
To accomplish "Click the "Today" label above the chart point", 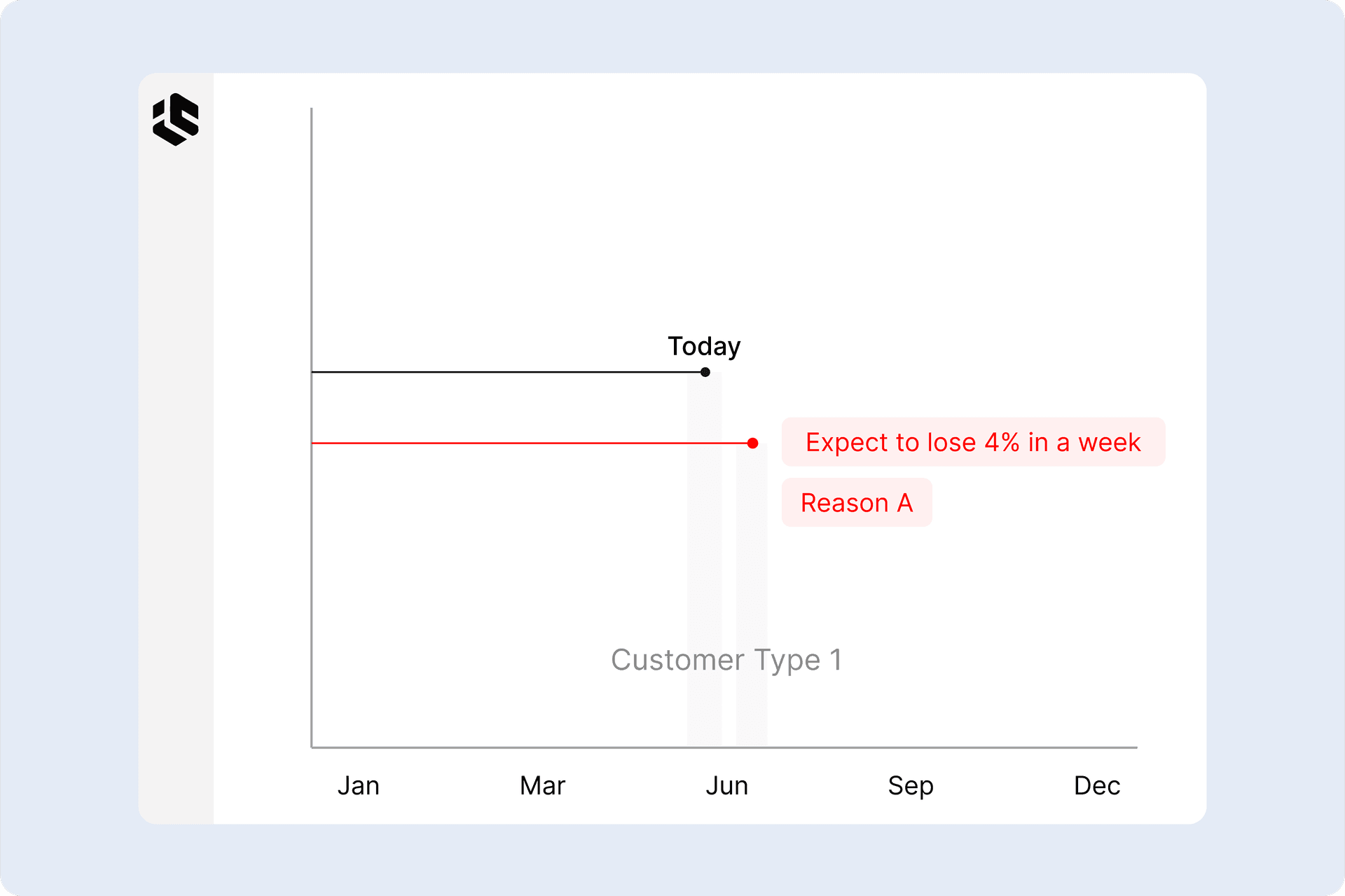I will click(x=704, y=346).
